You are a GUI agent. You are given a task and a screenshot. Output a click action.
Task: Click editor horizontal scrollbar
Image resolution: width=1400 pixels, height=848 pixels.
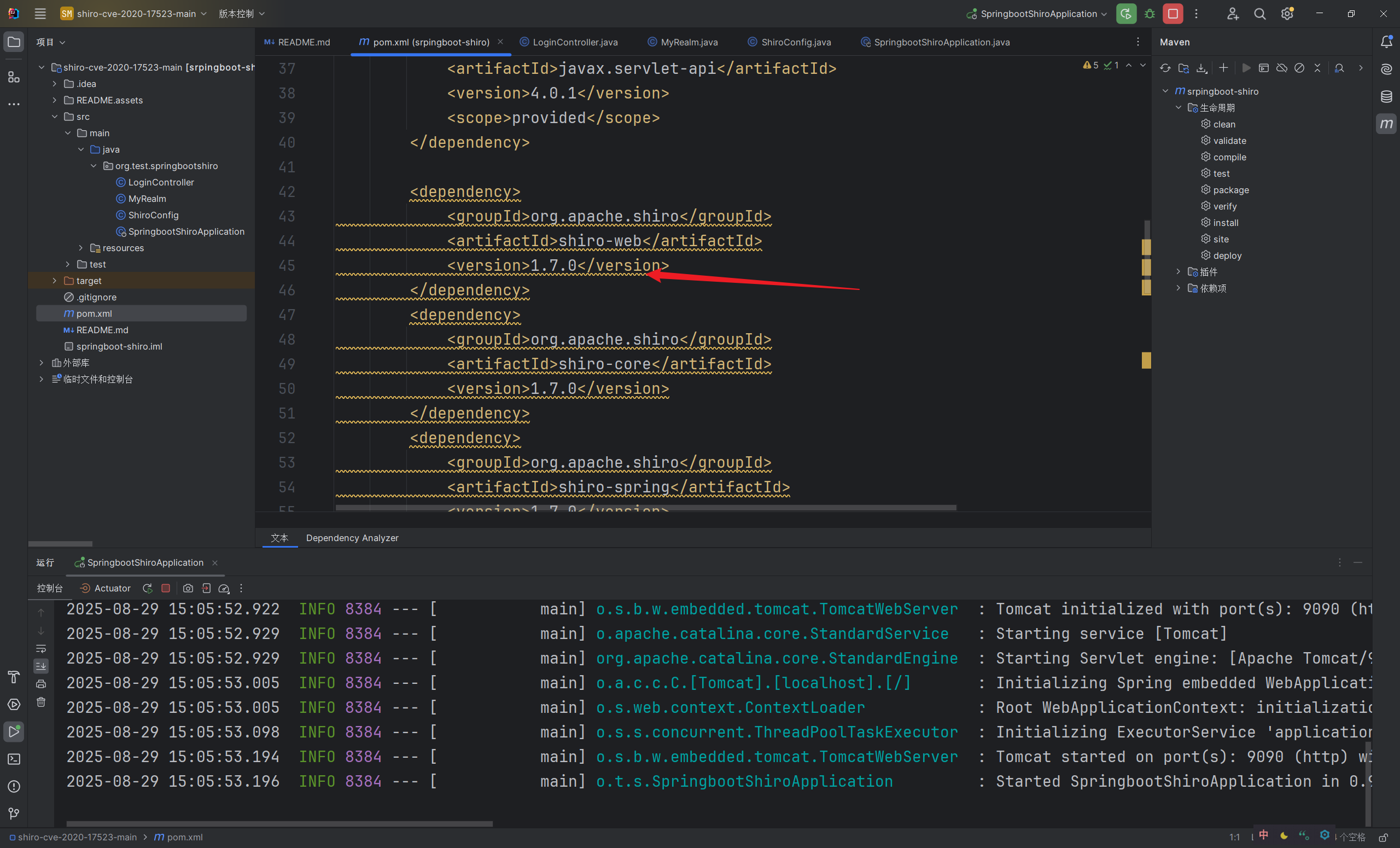click(x=645, y=507)
